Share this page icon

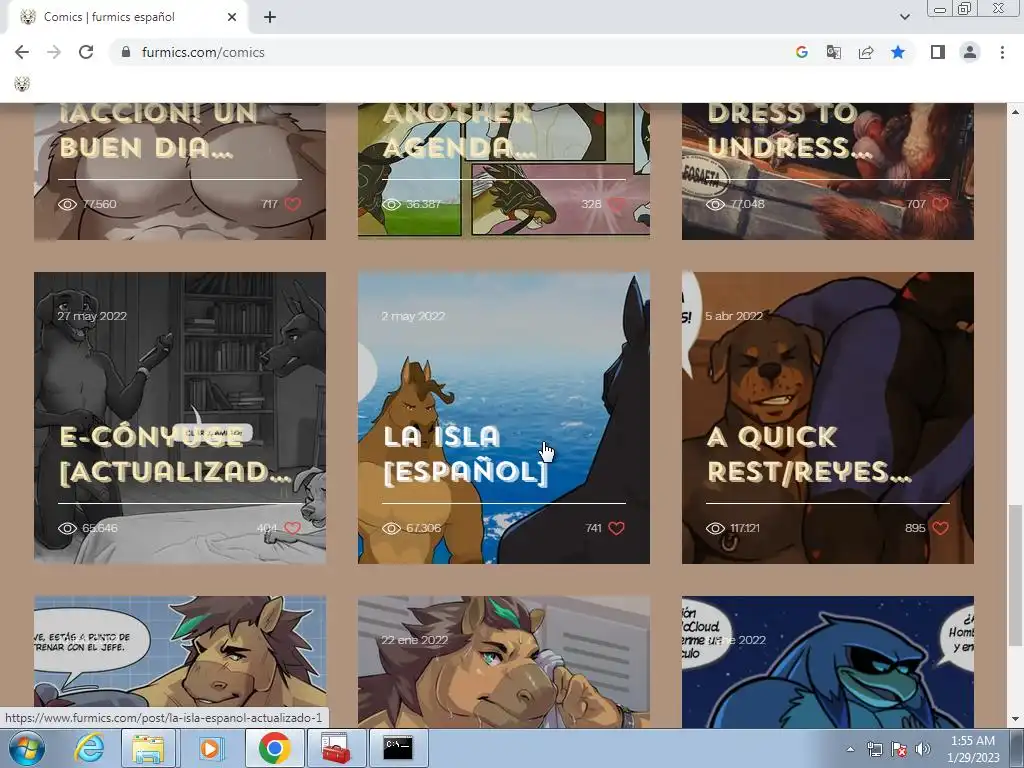(866, 52)
